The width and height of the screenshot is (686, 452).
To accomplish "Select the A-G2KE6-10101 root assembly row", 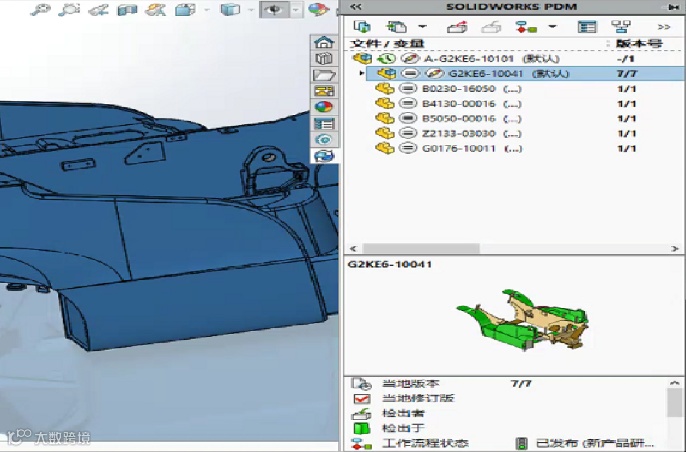I will tap(514, 58).
